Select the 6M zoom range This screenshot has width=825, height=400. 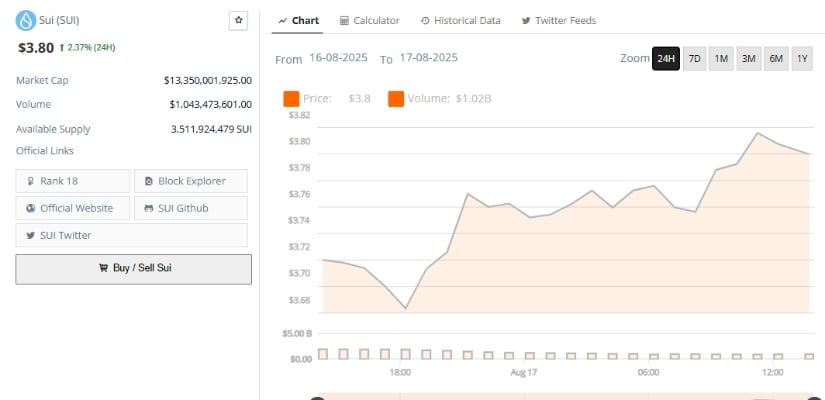click(776, 58)
